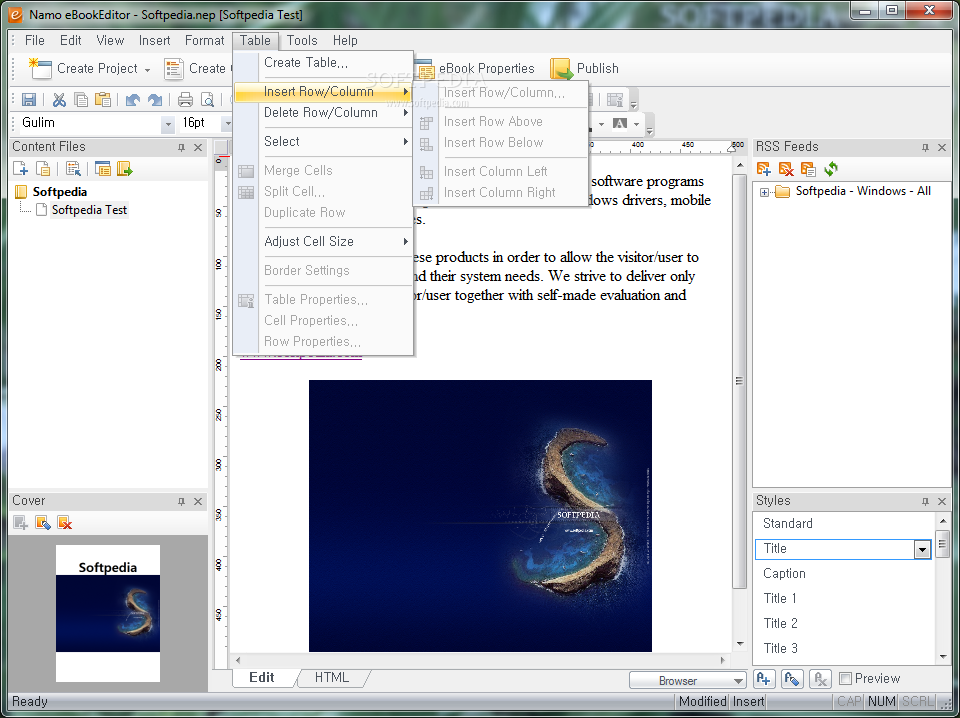Open the 16pt font size dropdown
960x718 pixels.
pos(227,124)
